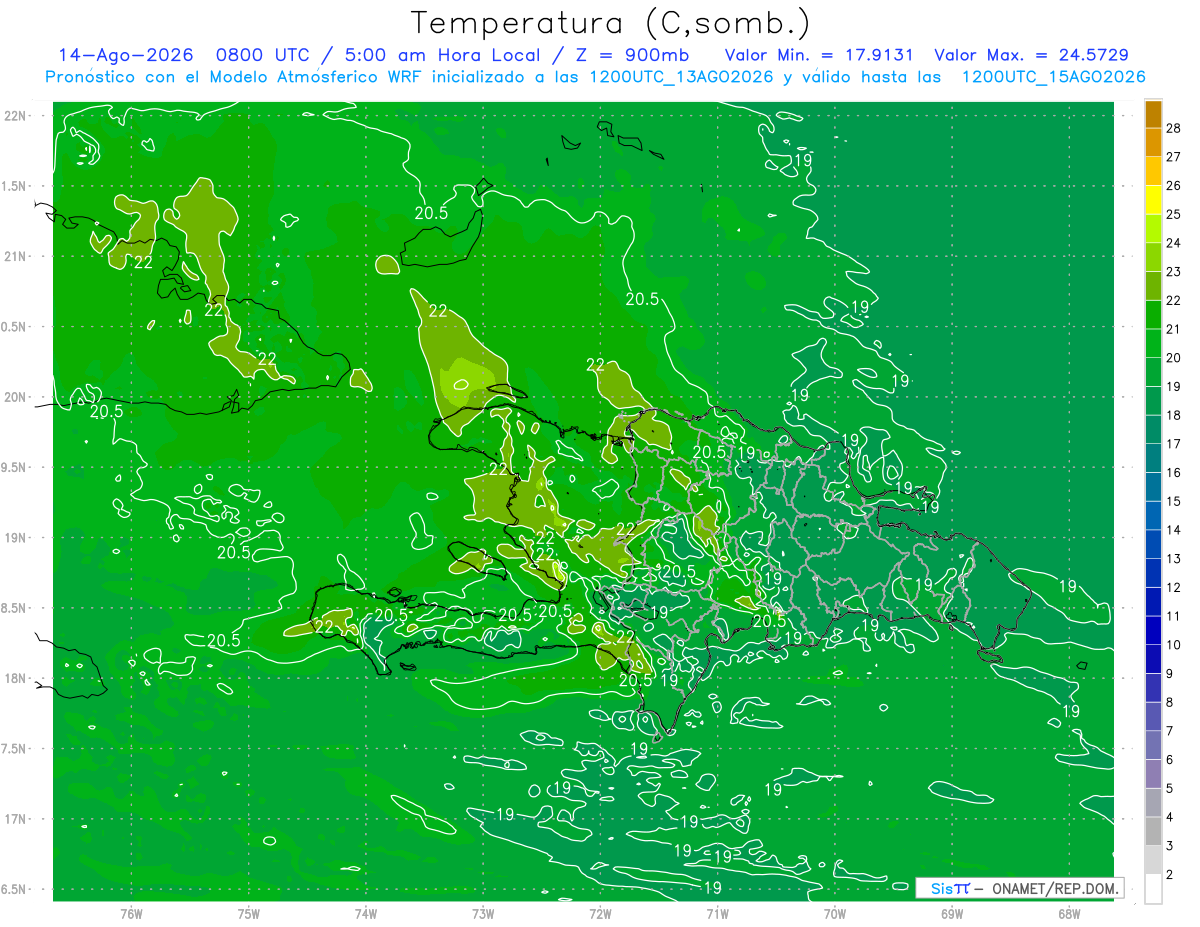Viewport: 1200px width, 927px height.
Task: Click the color scale label 26
Action: pyautogui.click(x=1173, y=185)
